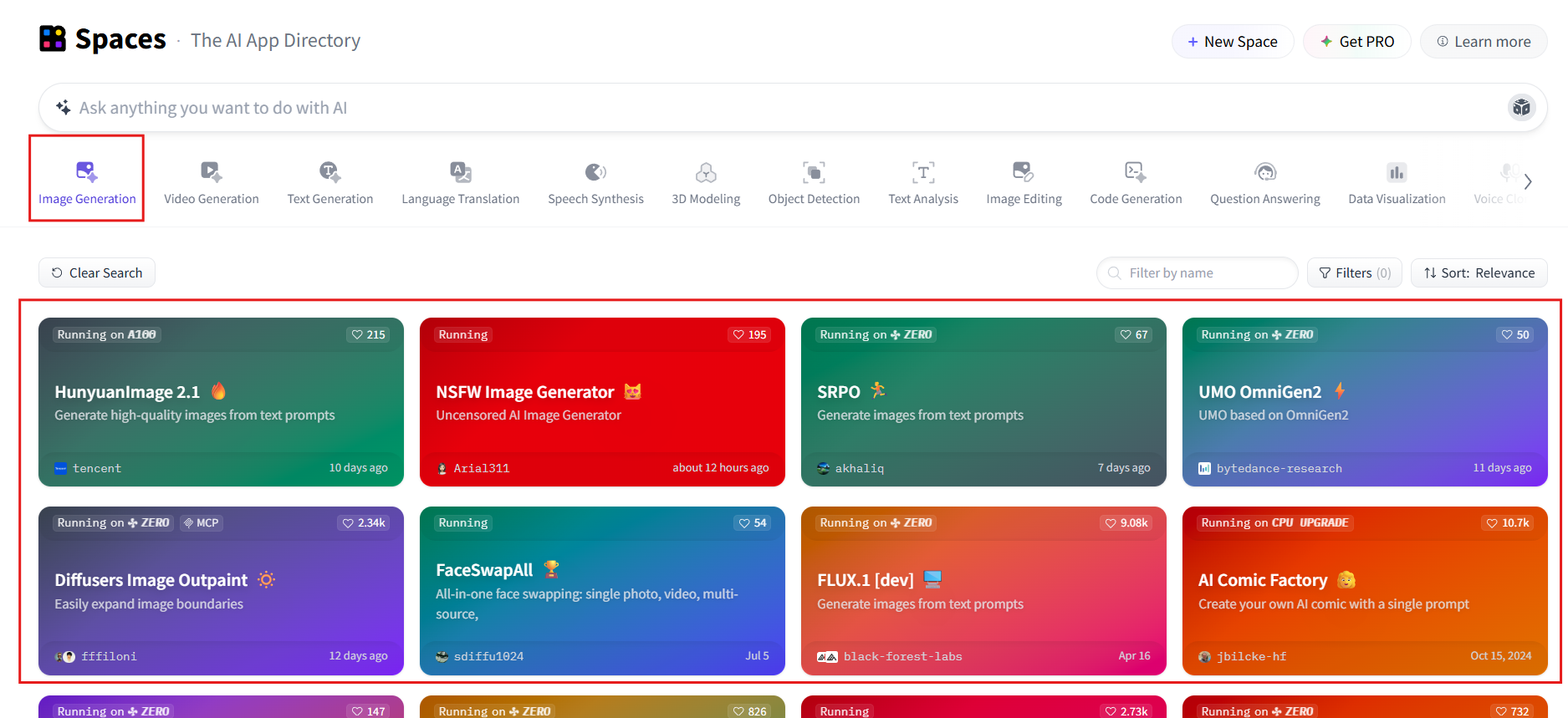Image resolution: width=1568 pixels, height=718 pixels.
Task: Open the Video Generation category
Action: tap(212, 182)
